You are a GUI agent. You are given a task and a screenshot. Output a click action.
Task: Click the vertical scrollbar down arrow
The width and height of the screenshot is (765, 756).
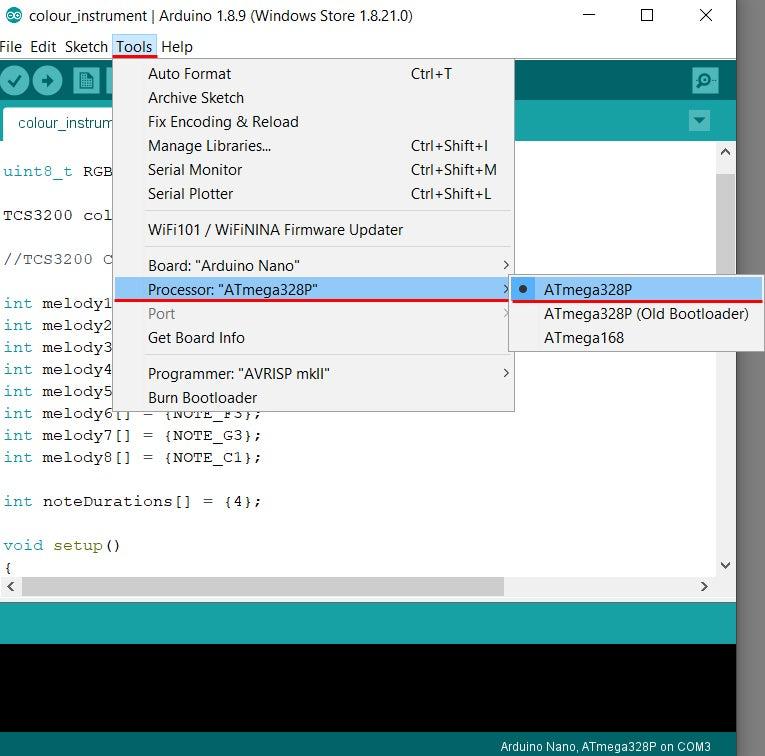[725, 565]
